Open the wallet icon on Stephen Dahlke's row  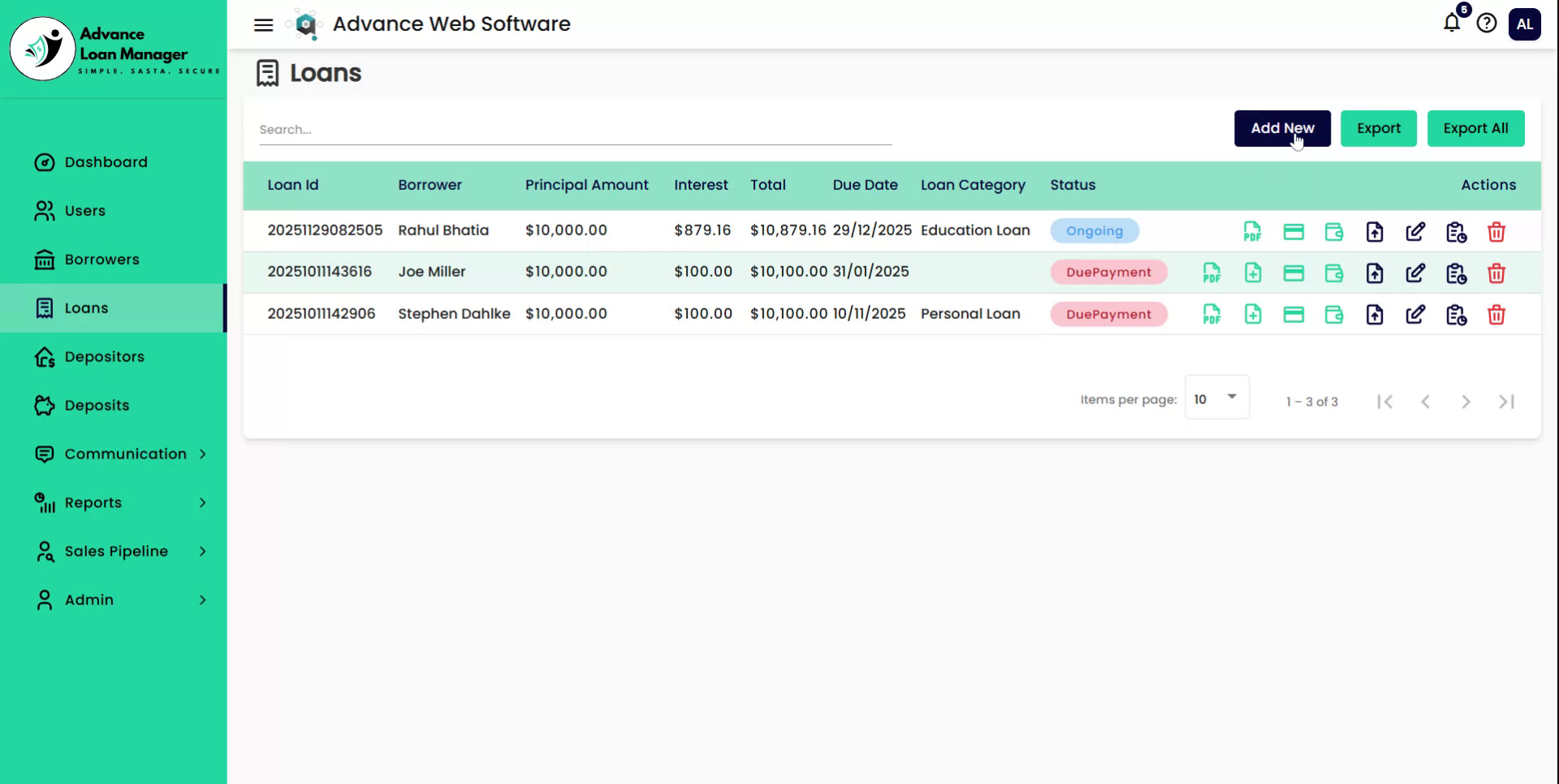click(x=1335, y=315)
